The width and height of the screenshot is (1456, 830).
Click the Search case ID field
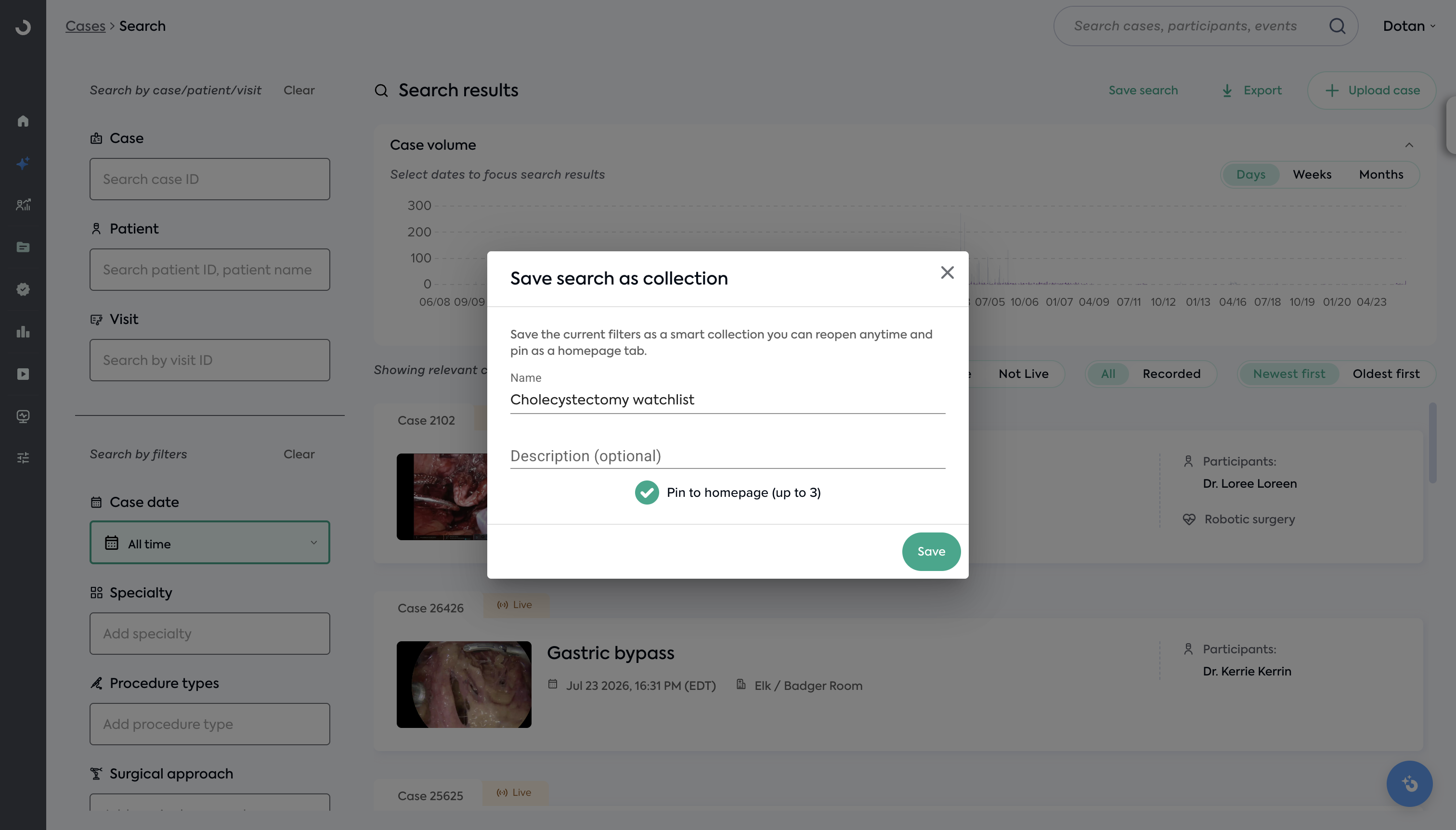coord(210,179)
